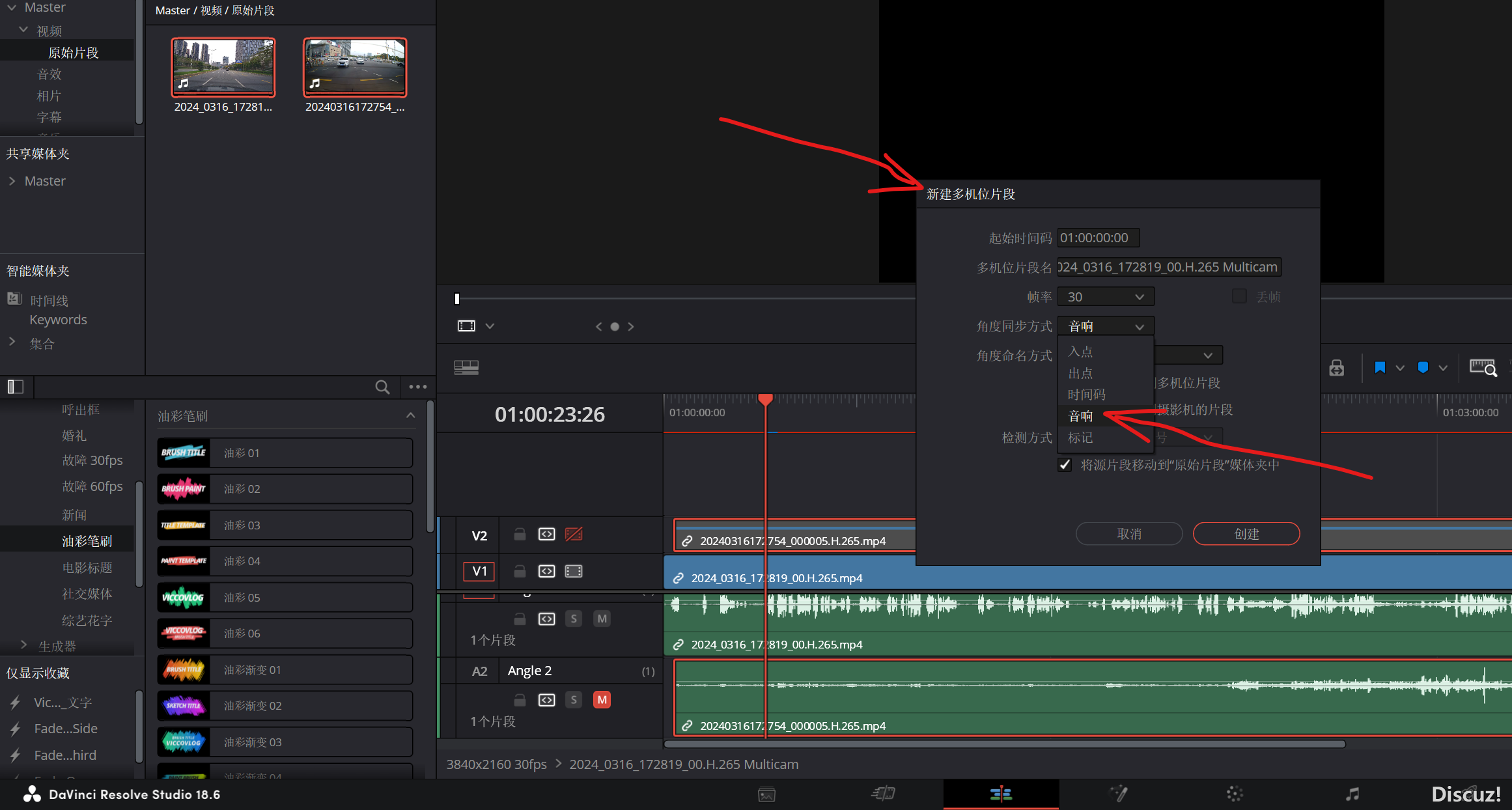Open the 帧率 frame rate dropdown

[x=1105, y=296]
